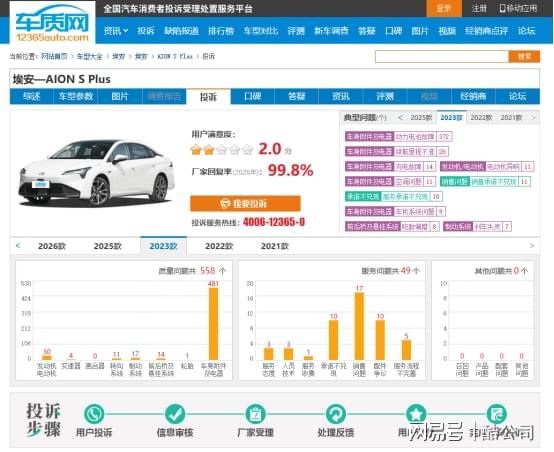Open the 动力电池故障 372 issue tag
This screenshot has height=452, width=554.
(399, 136)
